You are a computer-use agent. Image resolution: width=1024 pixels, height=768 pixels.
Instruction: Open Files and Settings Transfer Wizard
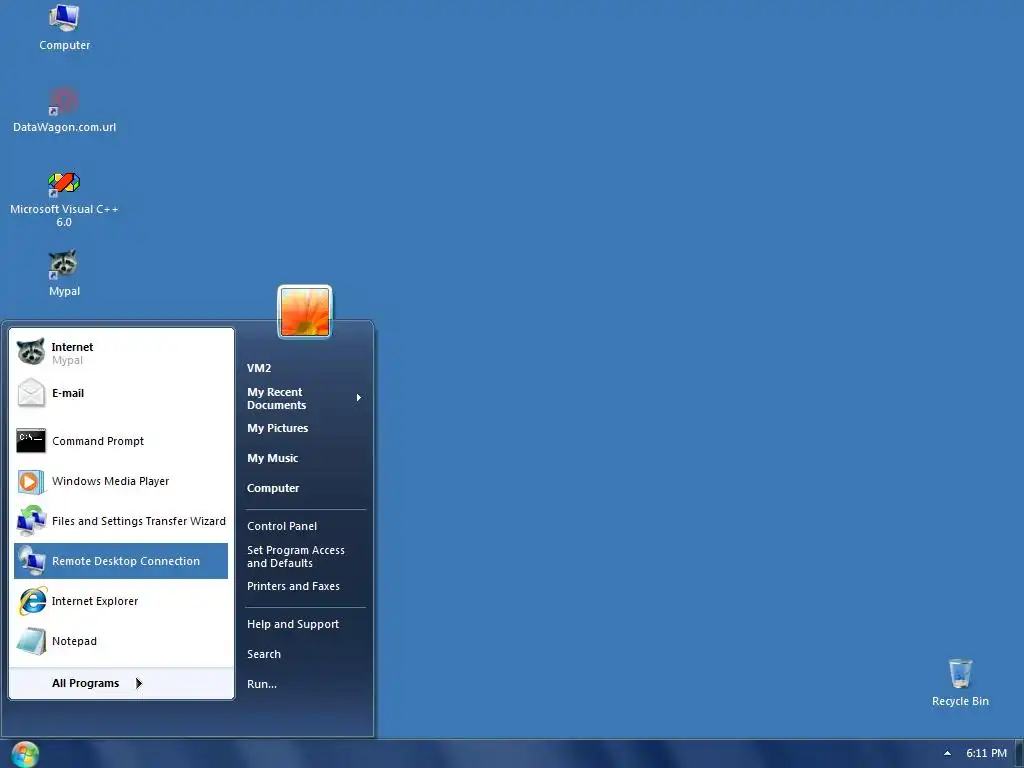coord(121,521)
